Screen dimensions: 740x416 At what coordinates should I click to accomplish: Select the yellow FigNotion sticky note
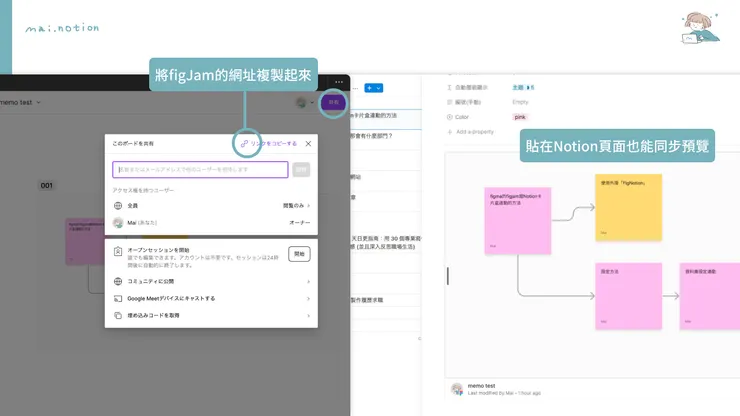pyautogui.click(x=628, y=207)
